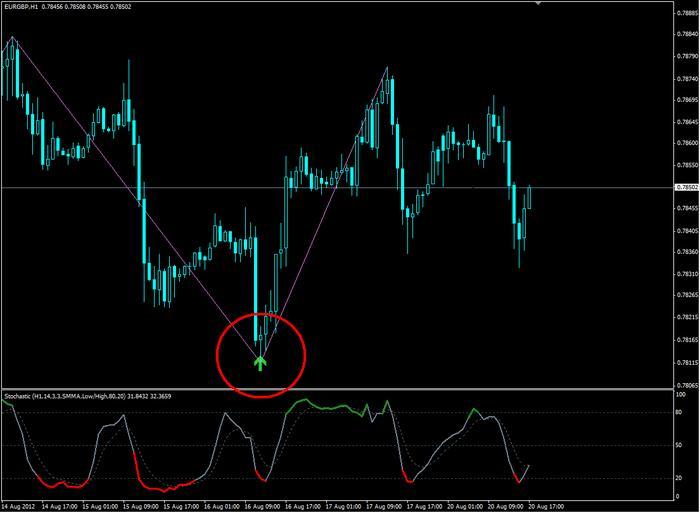Click the Stochastic scale value 100

tap(680, 395)
